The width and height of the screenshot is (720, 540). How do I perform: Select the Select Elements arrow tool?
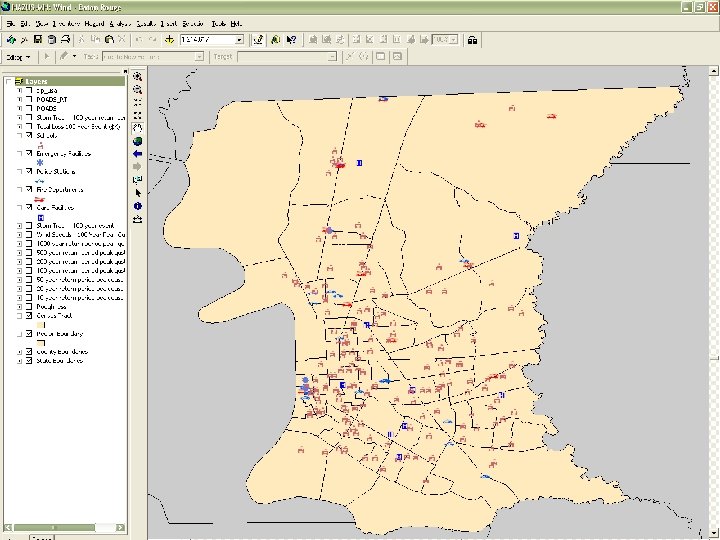137,192
